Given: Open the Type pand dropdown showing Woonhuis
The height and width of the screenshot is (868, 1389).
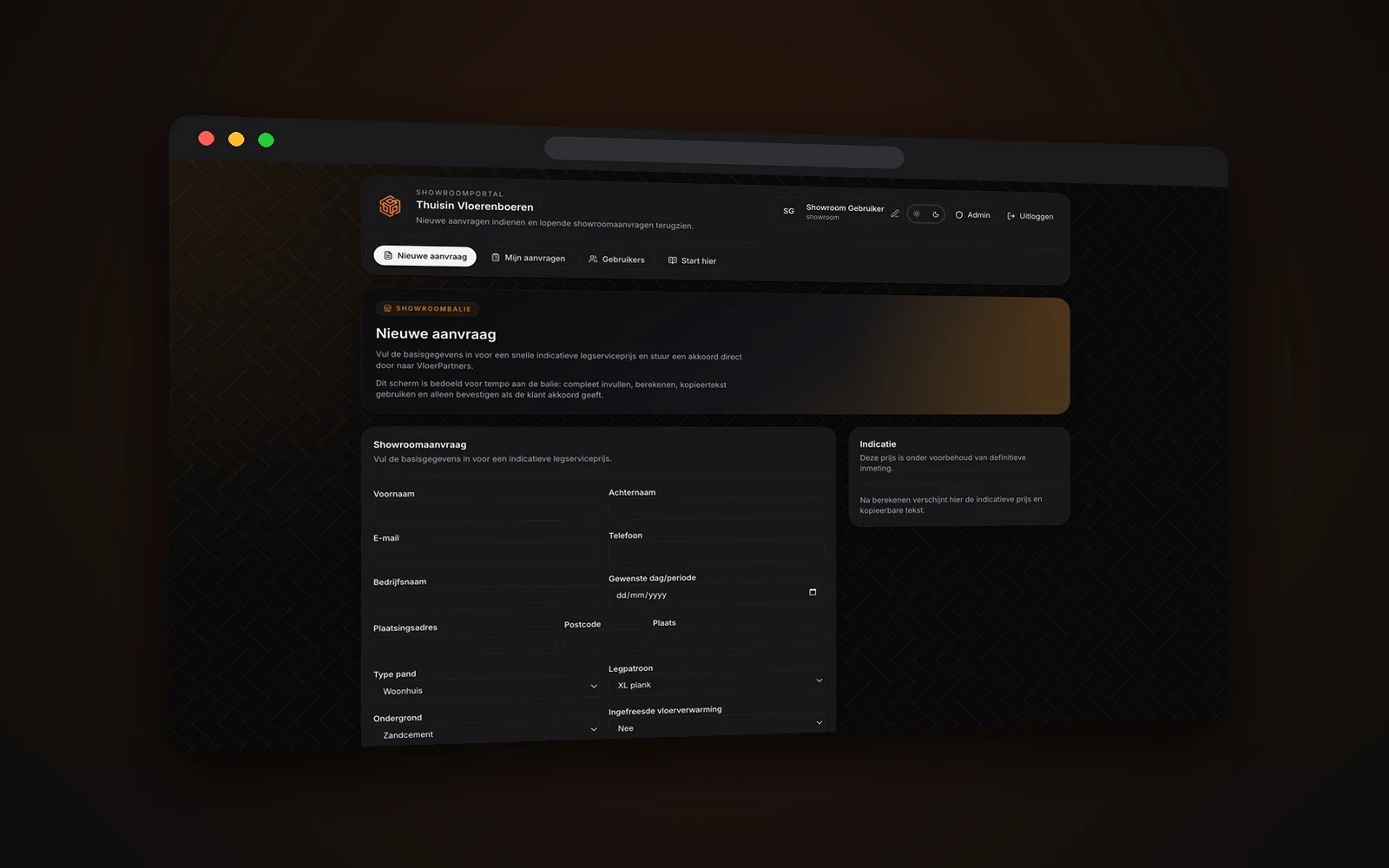Looking at the screenshot, I should click(x=486, y=689).
